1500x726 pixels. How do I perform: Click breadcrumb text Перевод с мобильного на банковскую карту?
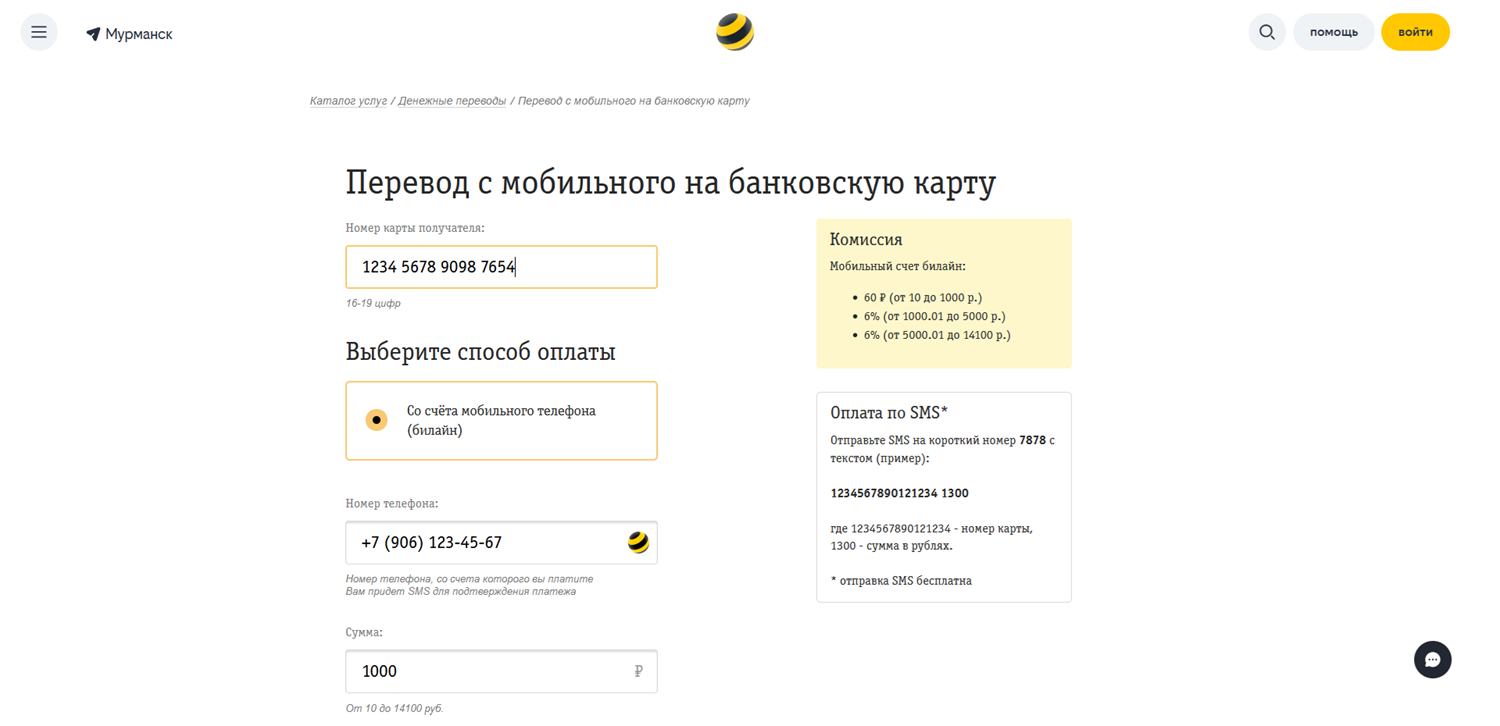634,101
